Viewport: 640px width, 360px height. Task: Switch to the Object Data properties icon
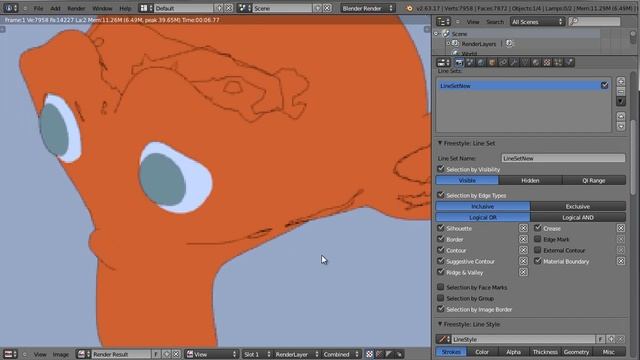[525, 62]
